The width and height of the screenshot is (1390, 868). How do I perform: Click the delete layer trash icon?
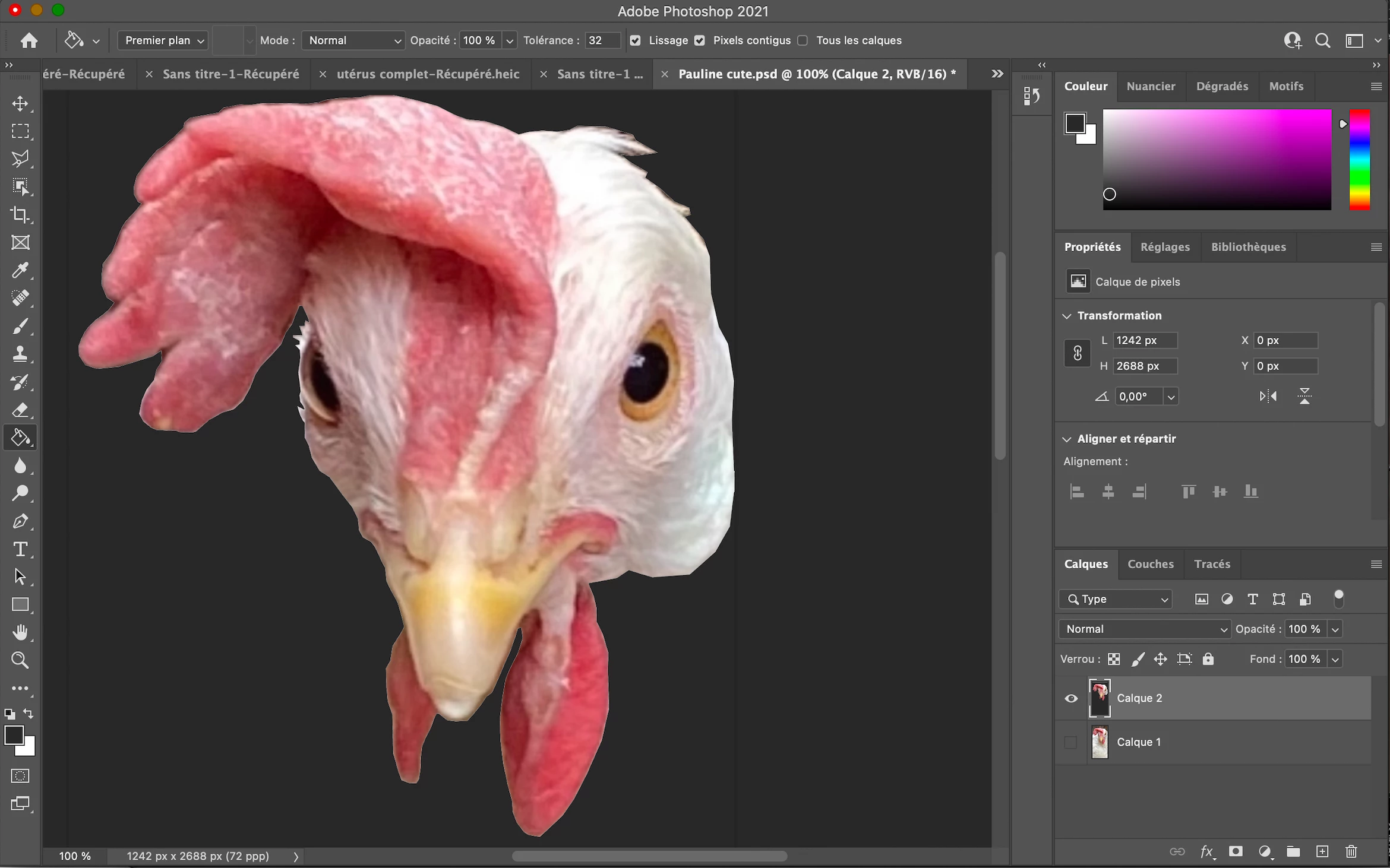pyautogui.click(x=1351, y=852)
